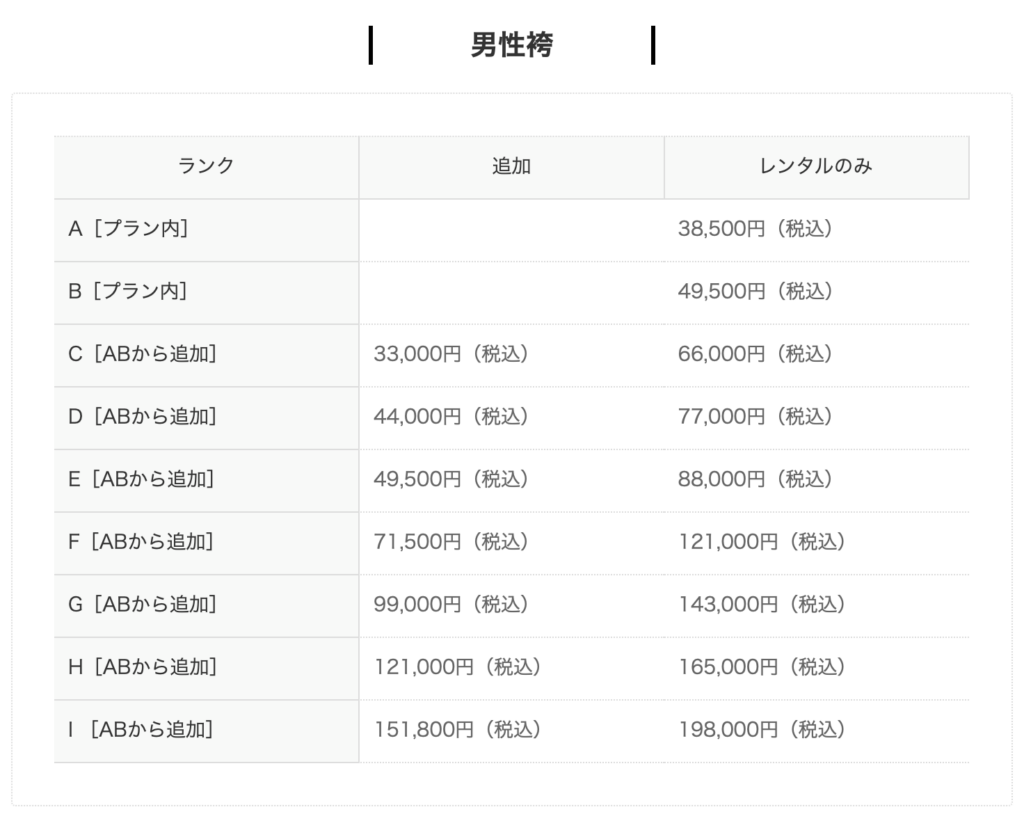Image resolution: width=1024 pixels, height=814 pixels.
Task: Select the E［ABから追加］ rank label
Action: pyautogui.click(x=142, y=479)
